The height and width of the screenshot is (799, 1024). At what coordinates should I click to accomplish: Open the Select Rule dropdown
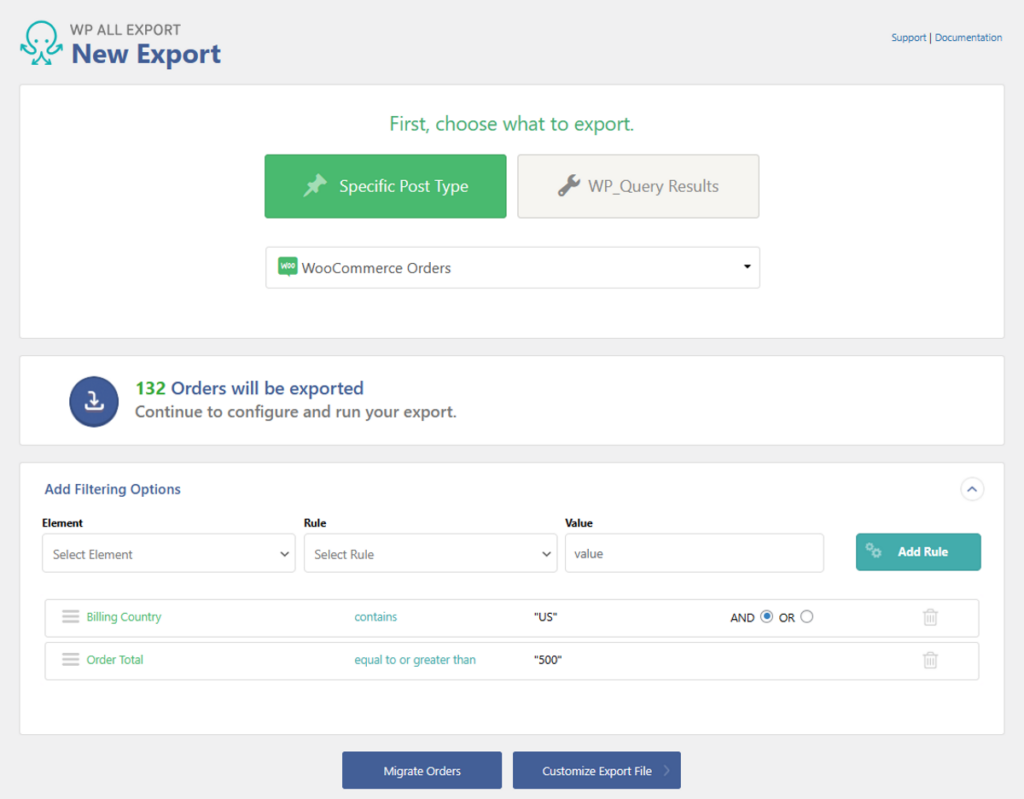(x=430, y=553)
